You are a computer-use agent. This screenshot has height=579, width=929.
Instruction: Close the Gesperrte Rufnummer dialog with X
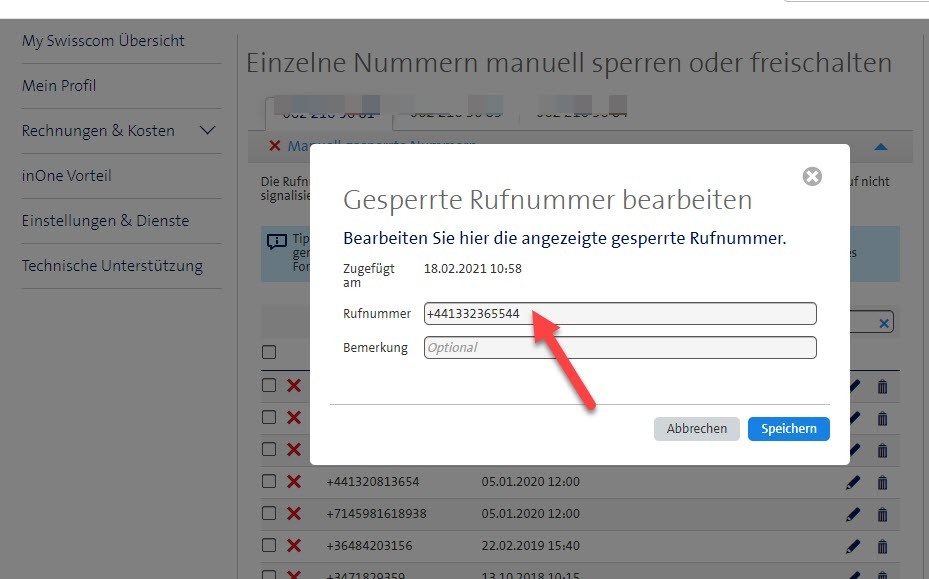812,177
